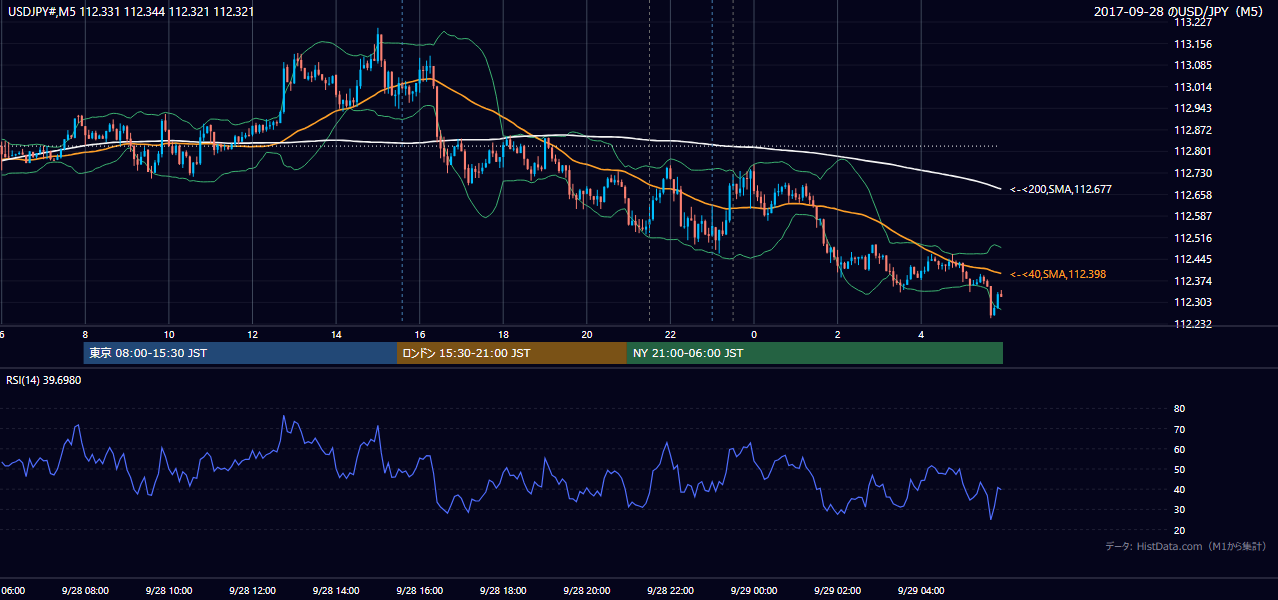This screenshot has width=1278, height=600.
Task: Select the <-<200,SMA,112.677 line label
Action: [1060, 189]
